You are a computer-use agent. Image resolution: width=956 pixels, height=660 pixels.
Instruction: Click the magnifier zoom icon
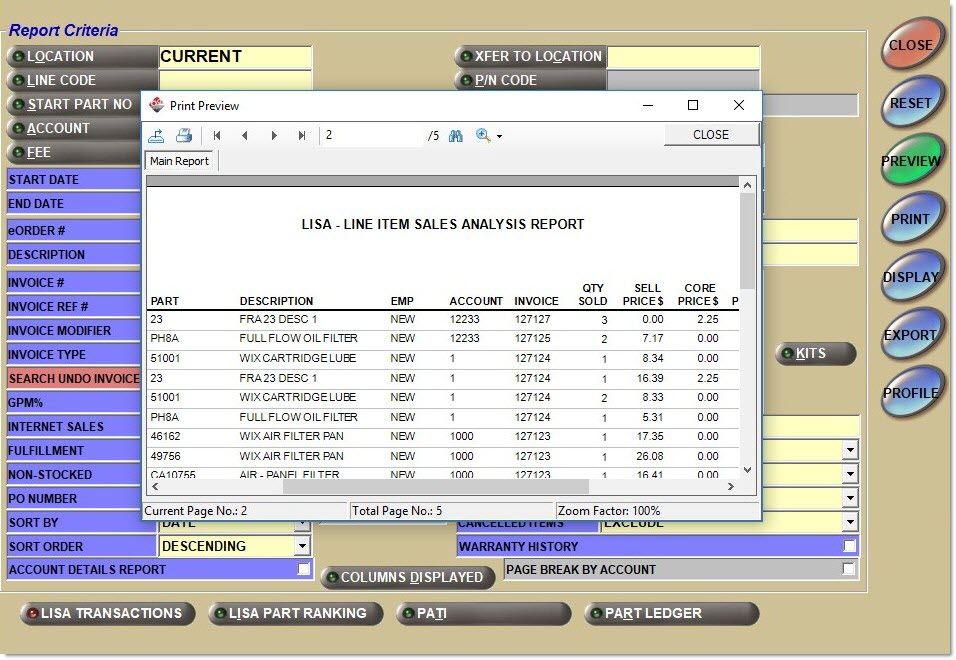(x=483, y=136)
